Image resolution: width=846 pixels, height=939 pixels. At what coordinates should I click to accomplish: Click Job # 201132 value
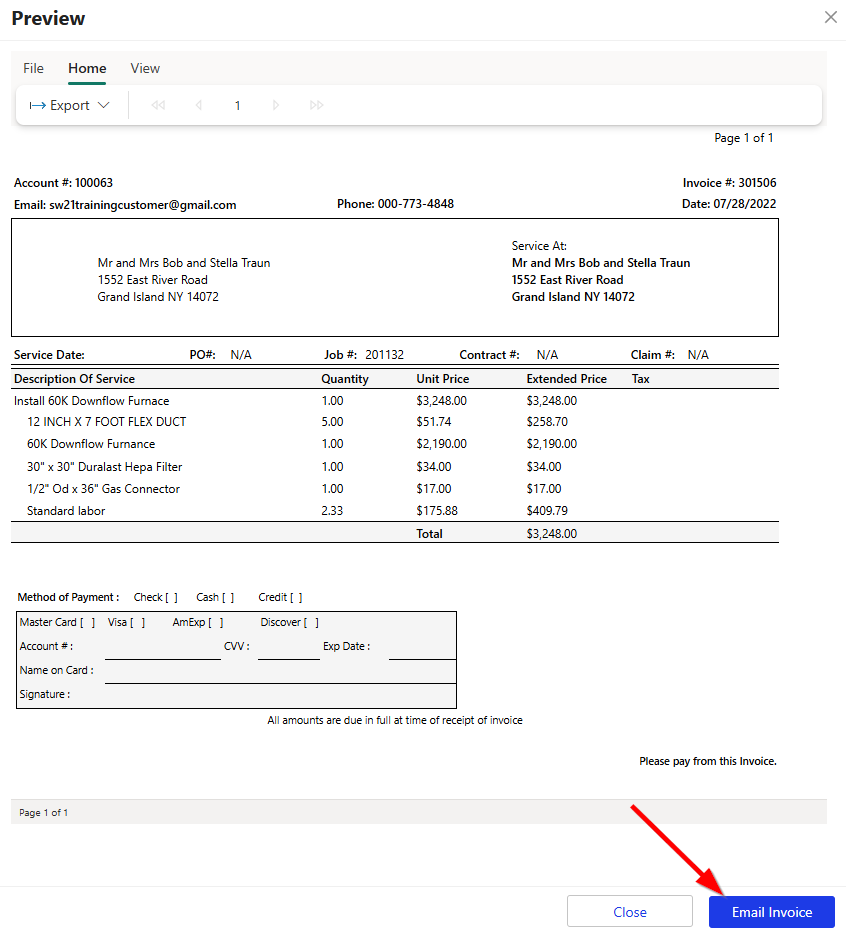[x=384, y=355]
